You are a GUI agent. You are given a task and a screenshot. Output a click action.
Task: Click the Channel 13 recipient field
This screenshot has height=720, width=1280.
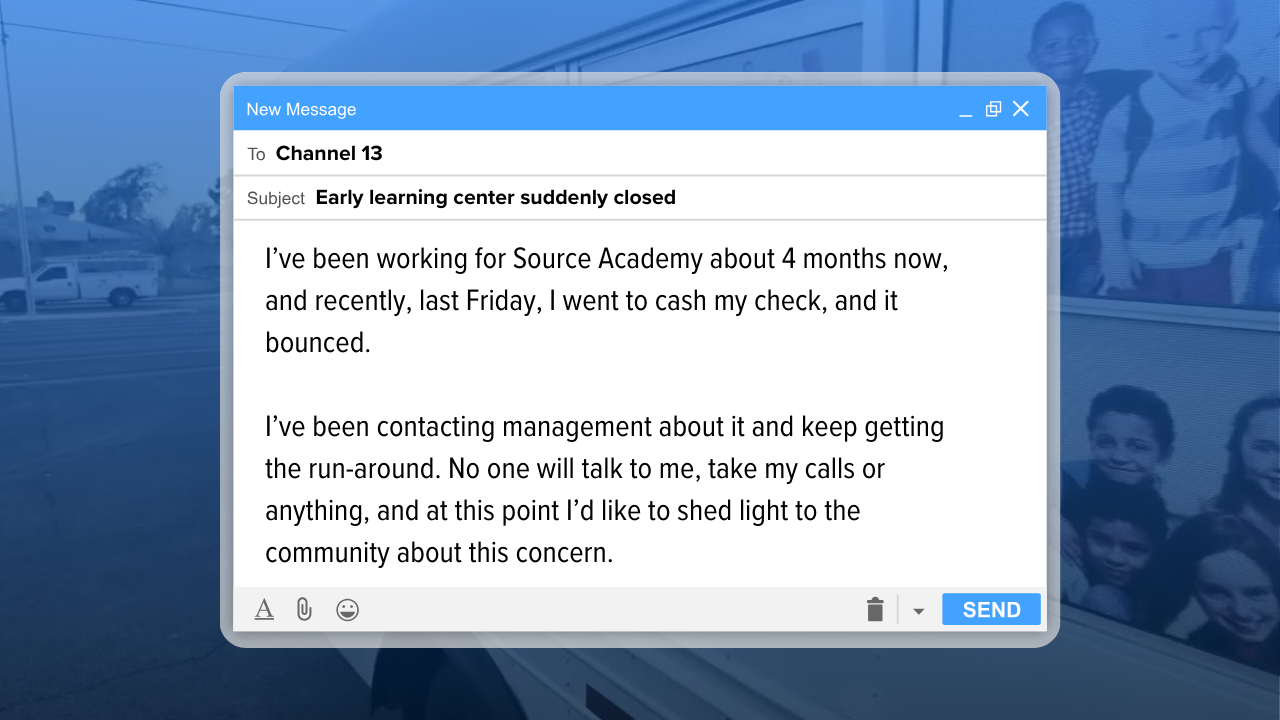point(329,153)
